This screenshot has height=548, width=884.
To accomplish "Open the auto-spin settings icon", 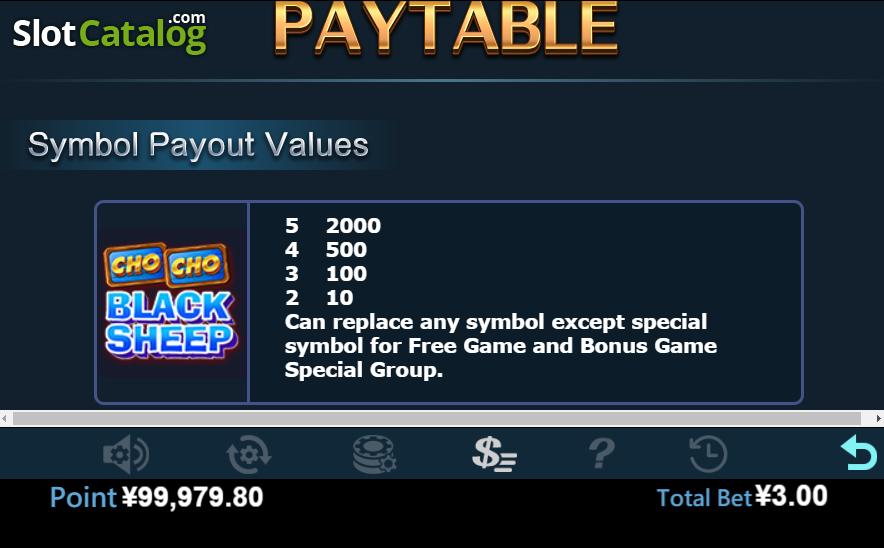I will point(249,454).
